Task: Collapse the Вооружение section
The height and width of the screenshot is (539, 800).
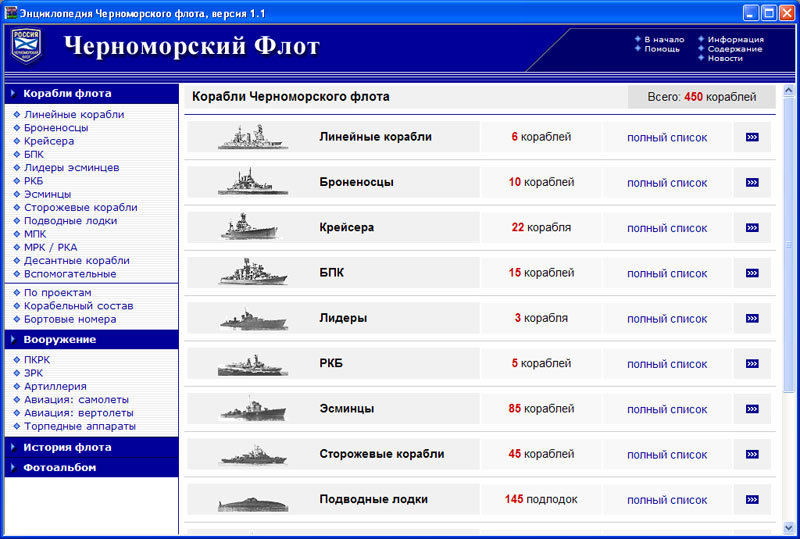Action: [60, 339]
